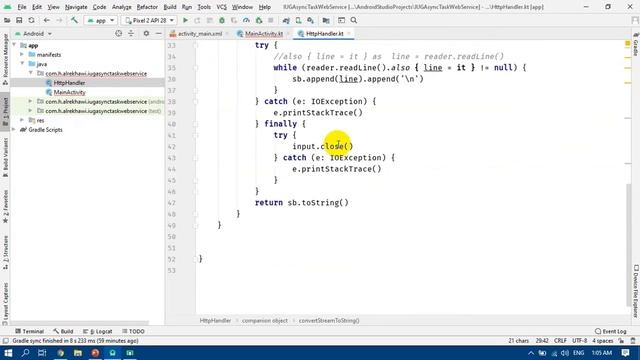Build project with the hammer icon

pos(74,20)
